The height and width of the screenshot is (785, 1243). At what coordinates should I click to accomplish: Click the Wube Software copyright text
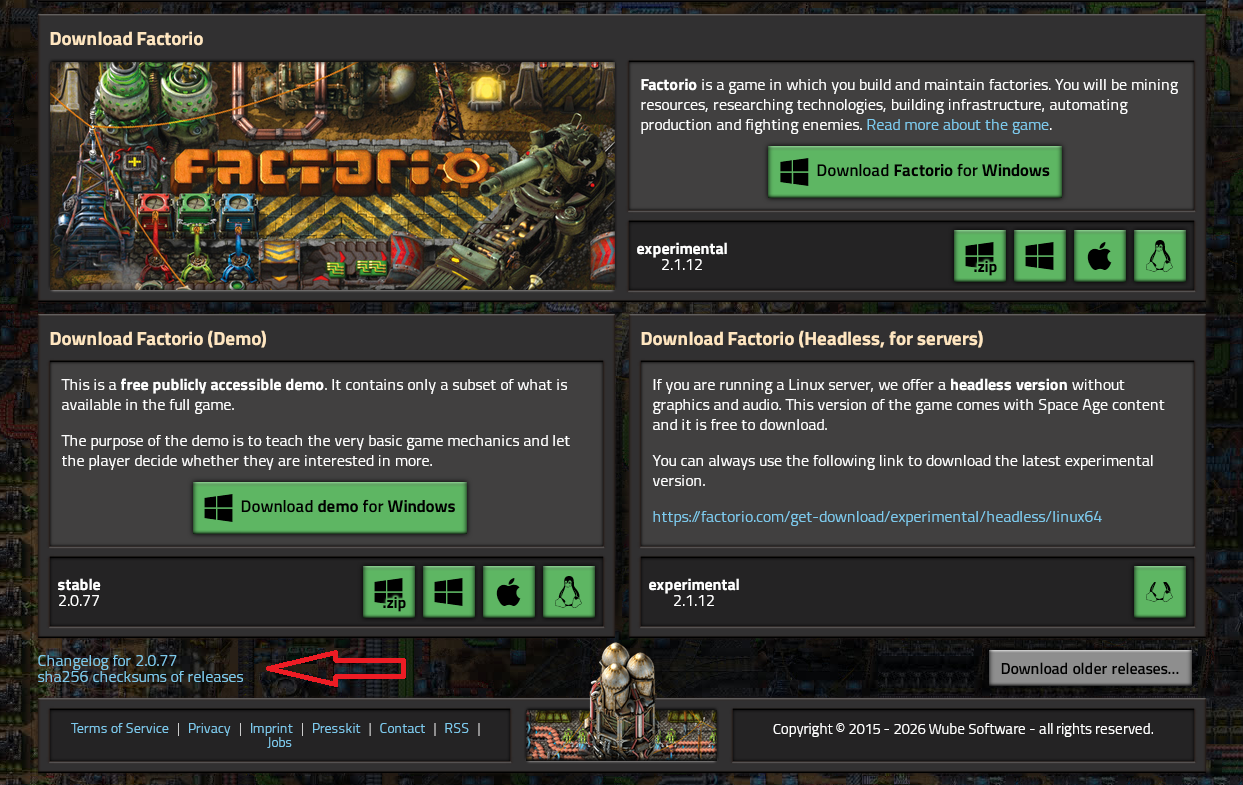[963, 729]
